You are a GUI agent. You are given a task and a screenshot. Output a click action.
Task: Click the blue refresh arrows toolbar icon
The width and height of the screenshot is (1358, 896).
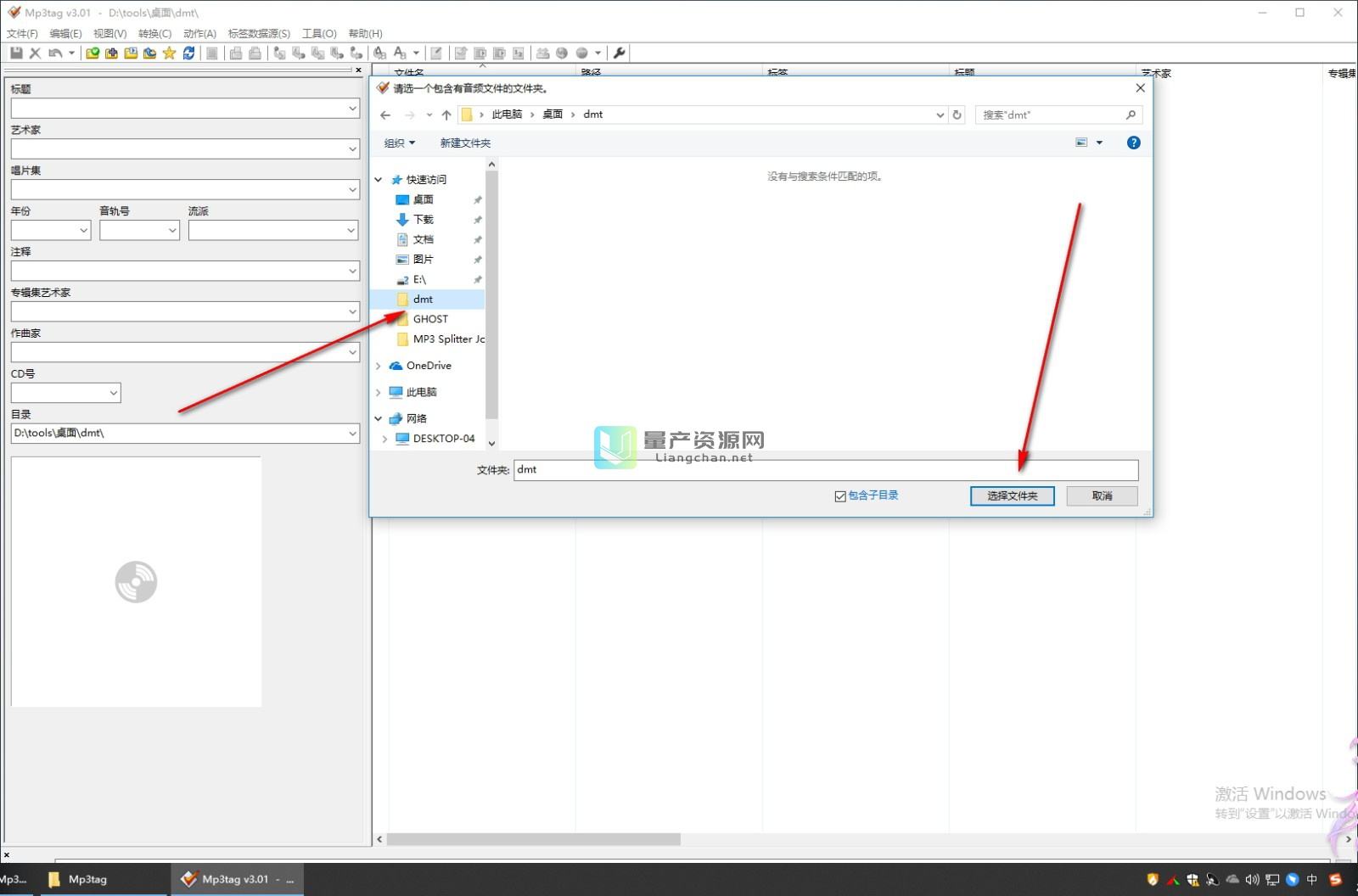188,53
